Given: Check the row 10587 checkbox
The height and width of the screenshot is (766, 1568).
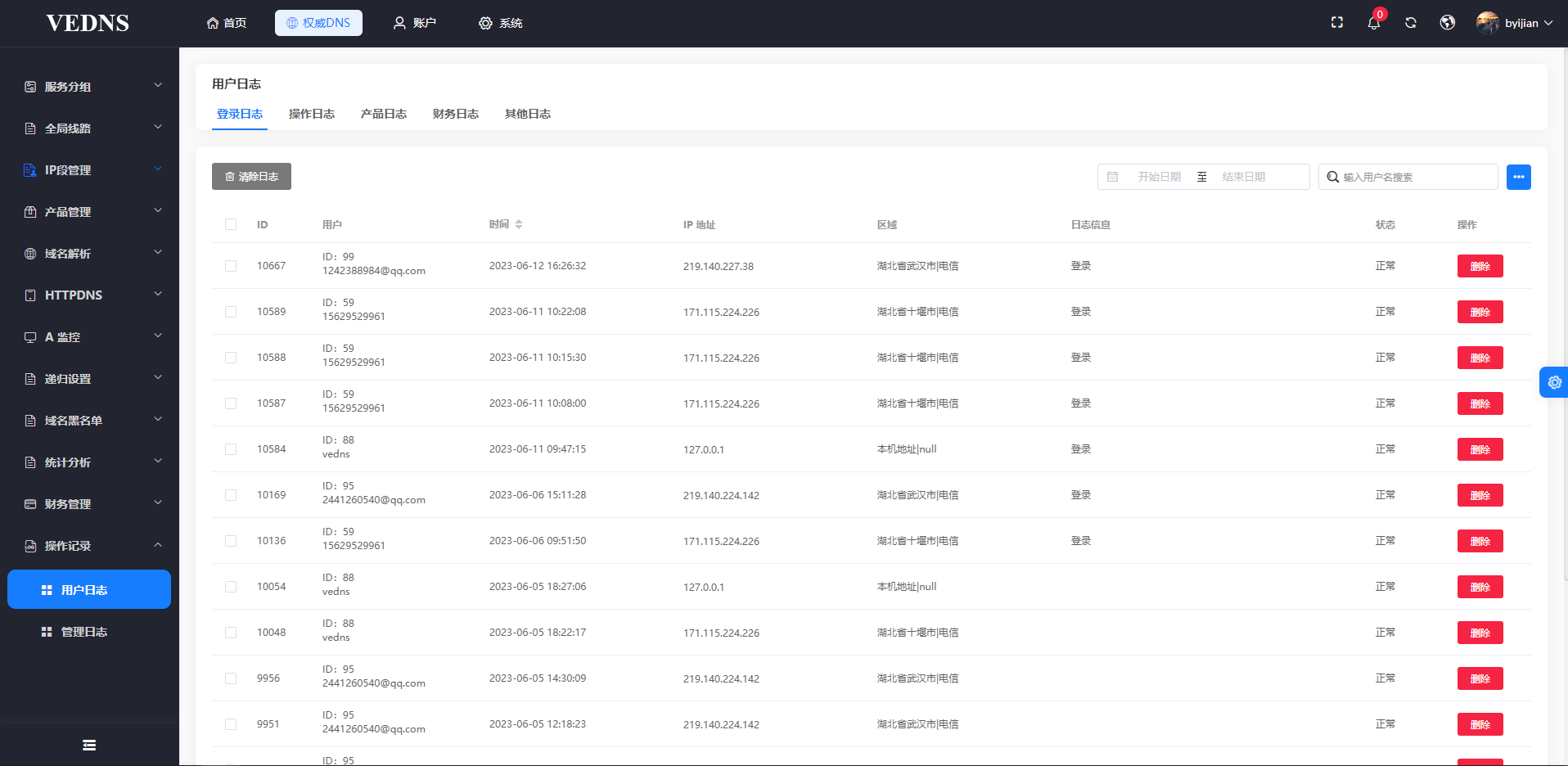Looking at the screenshot, I should (231, 403).
